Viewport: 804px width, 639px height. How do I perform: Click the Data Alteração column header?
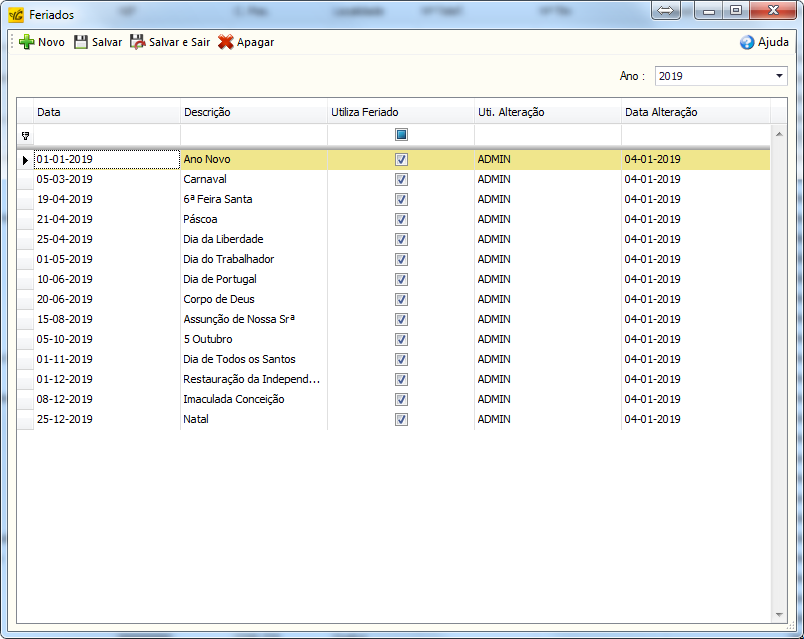695,112
